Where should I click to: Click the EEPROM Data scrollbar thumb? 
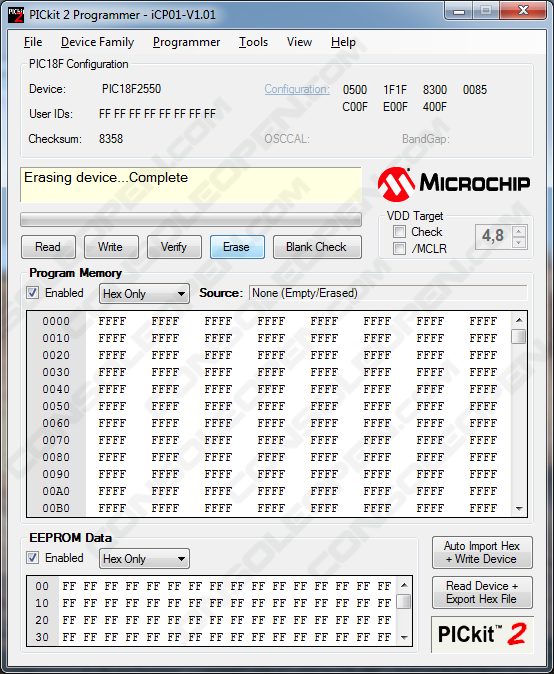click(x=404, y=602)
